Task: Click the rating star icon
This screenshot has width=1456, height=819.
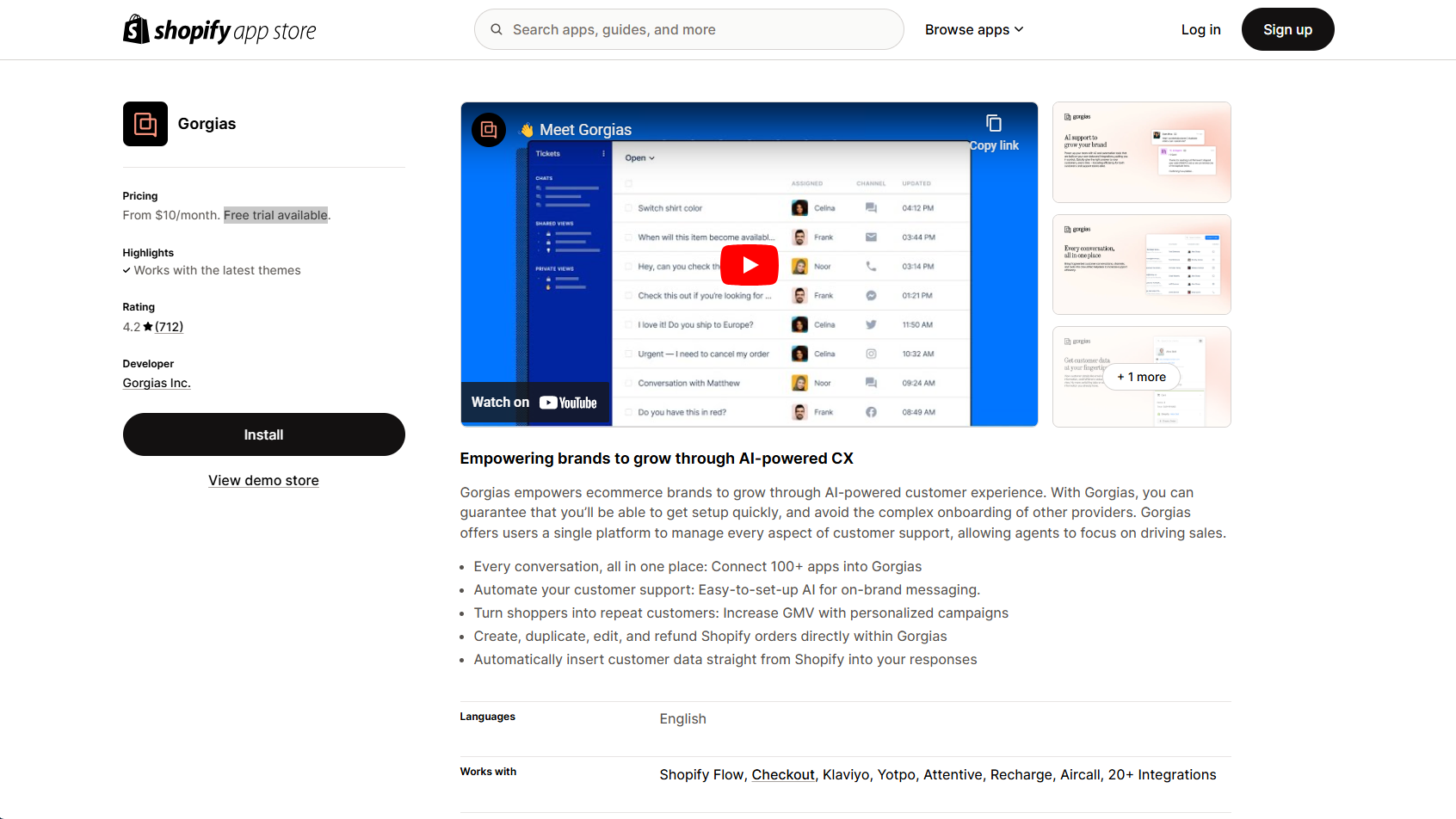Action: click(148, 327)
